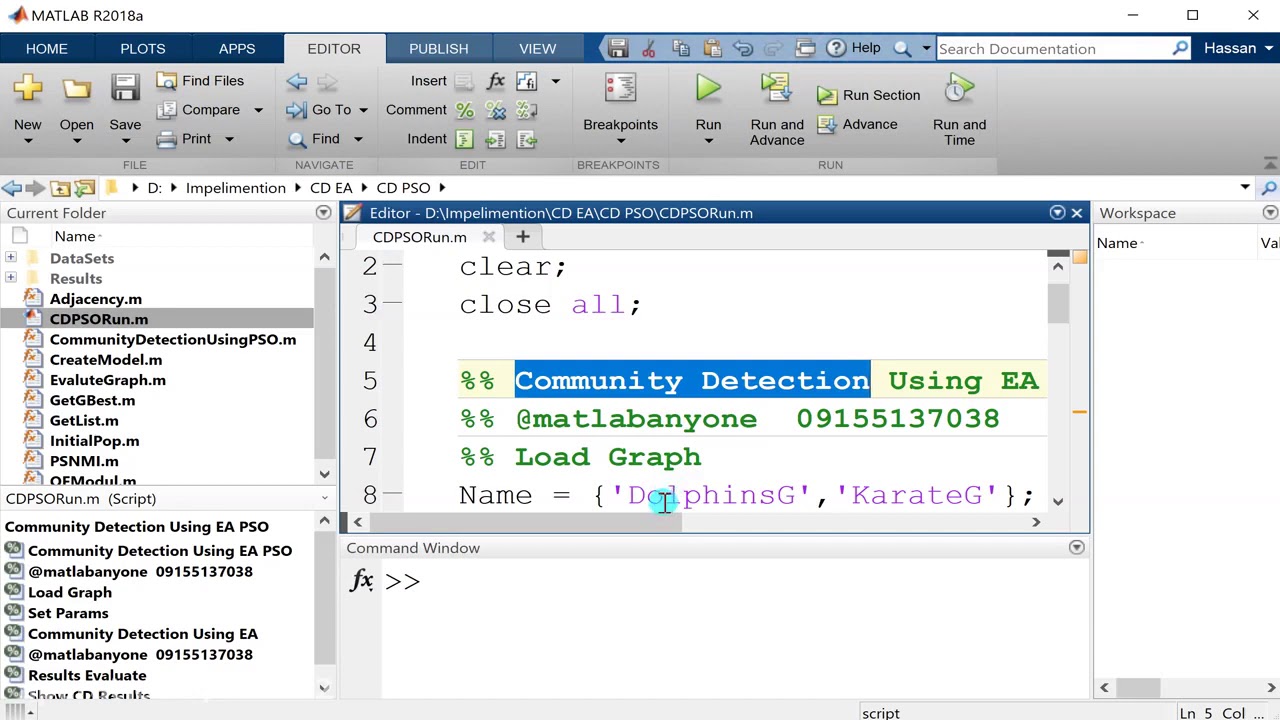Screen dimensions: 1280x720
Task: Click the Browse for folder icon
Action: (x=85, y=188)
